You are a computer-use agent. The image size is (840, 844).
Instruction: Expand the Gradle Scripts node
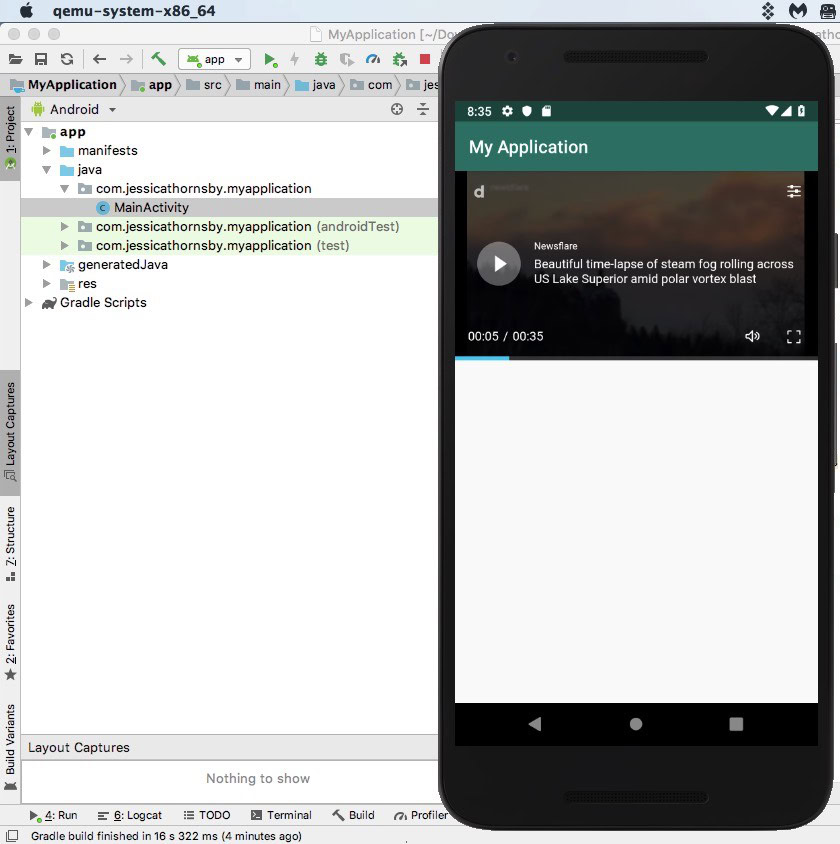tap(29, 303)
